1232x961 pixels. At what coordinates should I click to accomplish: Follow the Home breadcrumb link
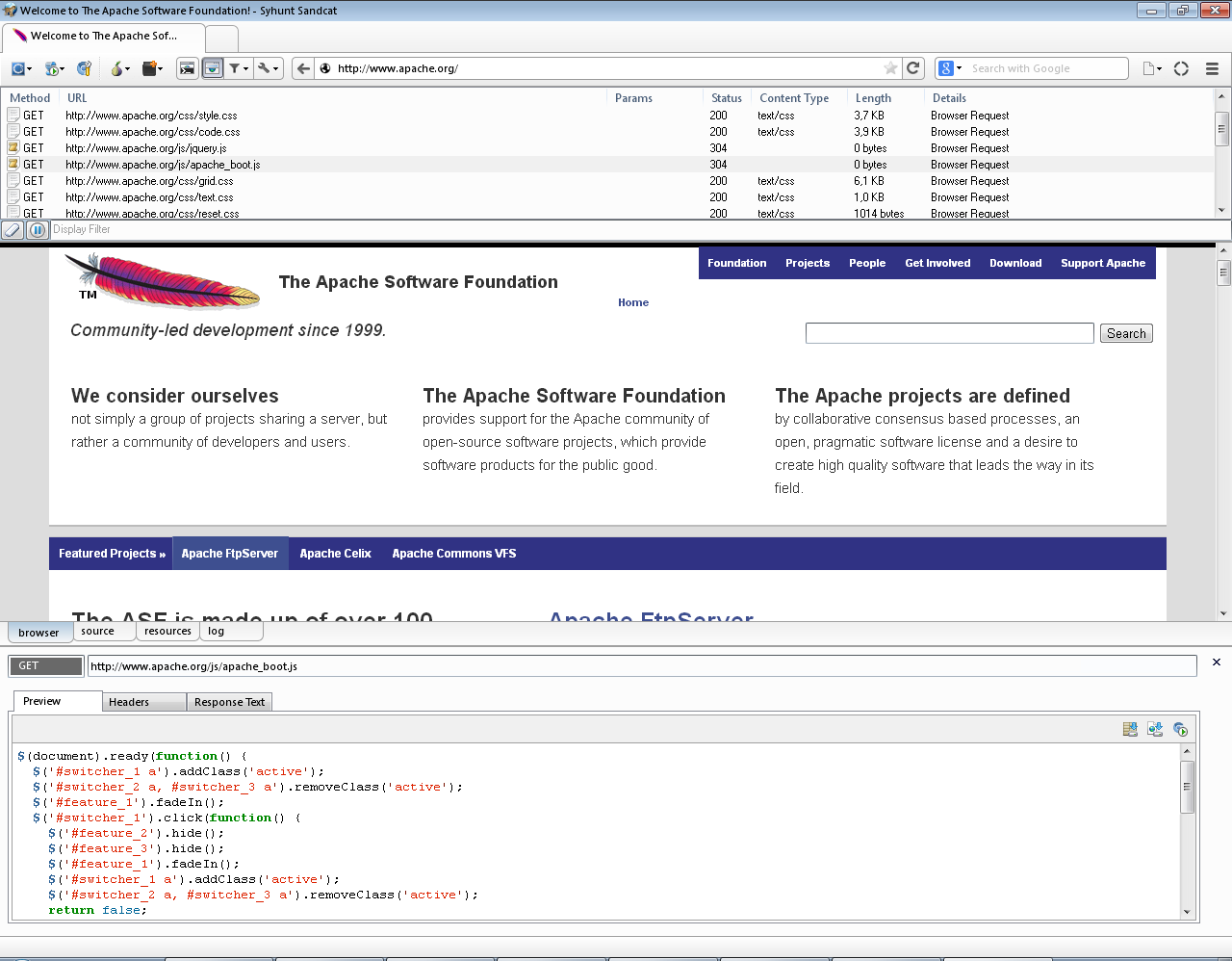[633, 302]
